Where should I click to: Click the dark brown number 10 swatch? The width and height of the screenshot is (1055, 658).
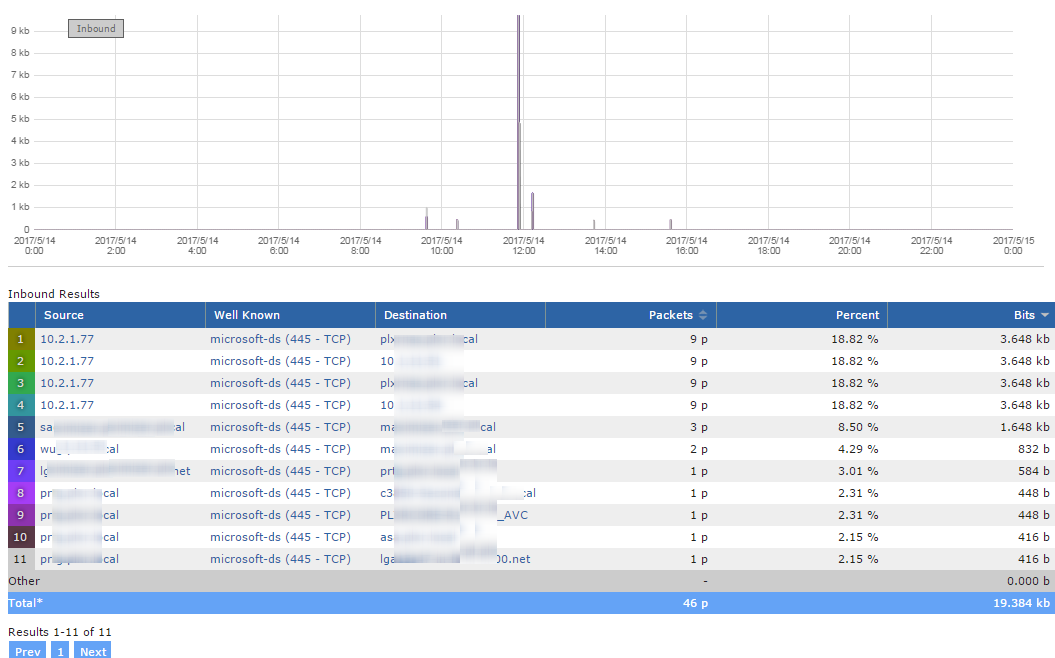click(21, 537)
